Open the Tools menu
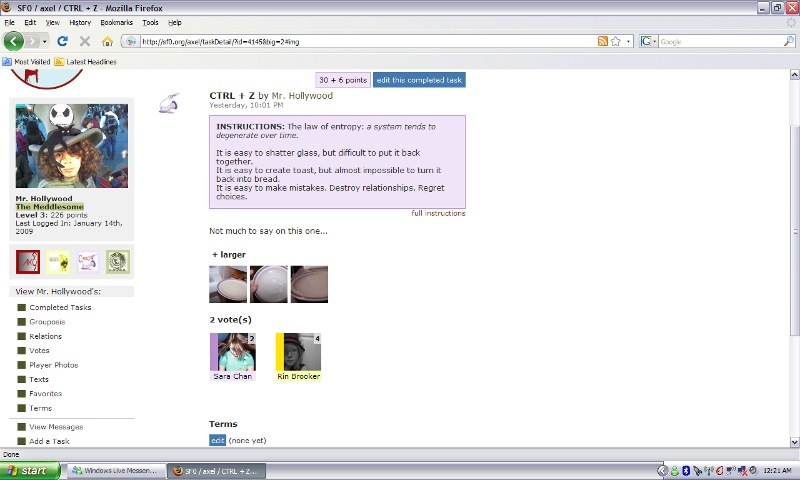800x480 pixels. click(150, 22)
